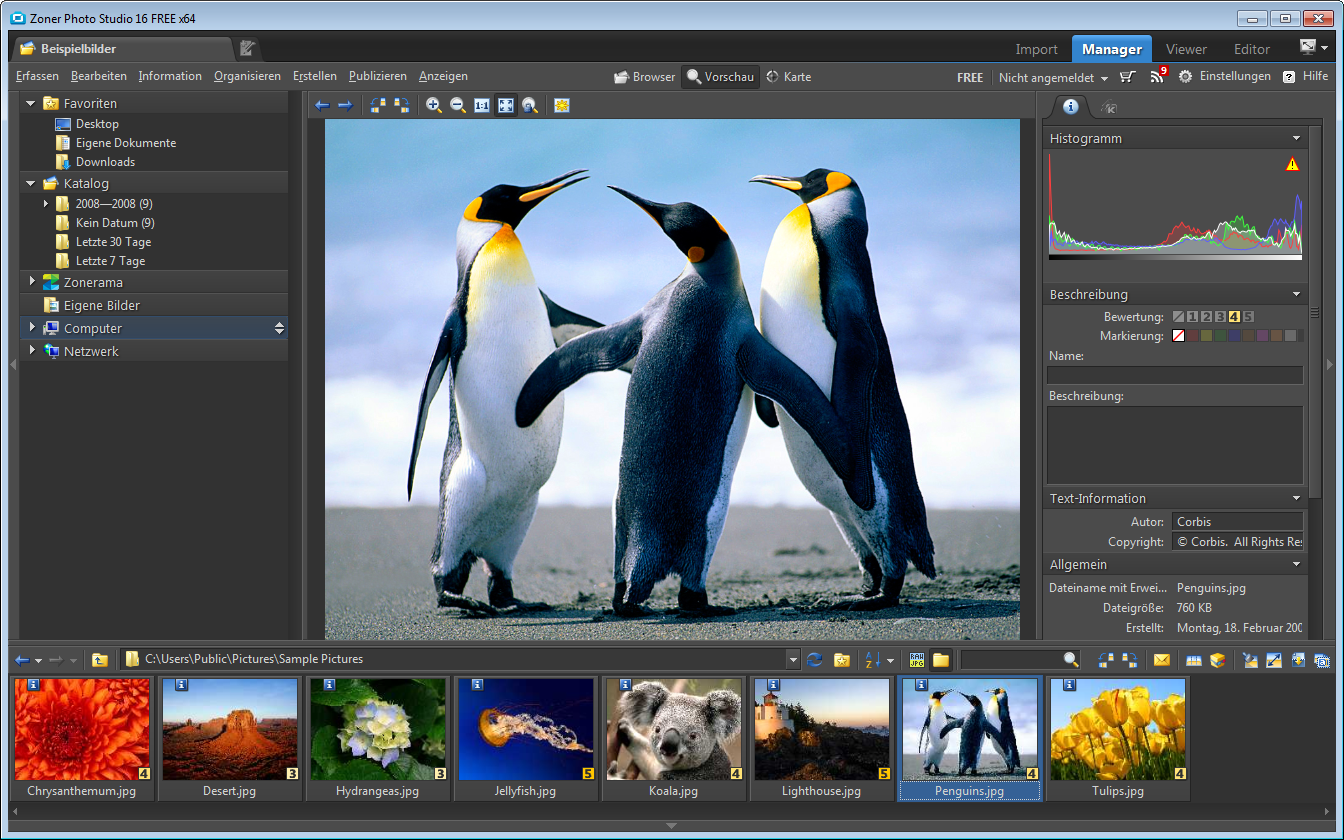
Task: Switch to the Editor tab
Action: (1252, 49)
